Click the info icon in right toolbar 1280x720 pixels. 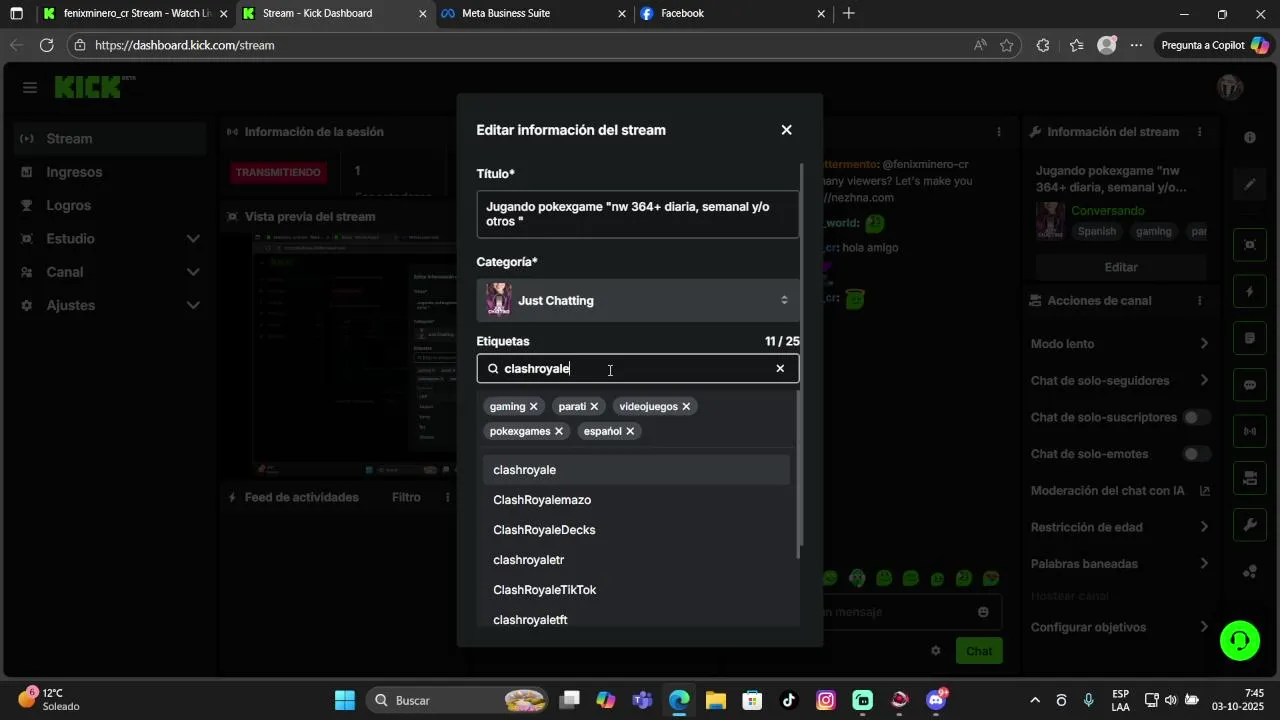pyautogui.click(x=1250, y=138)
